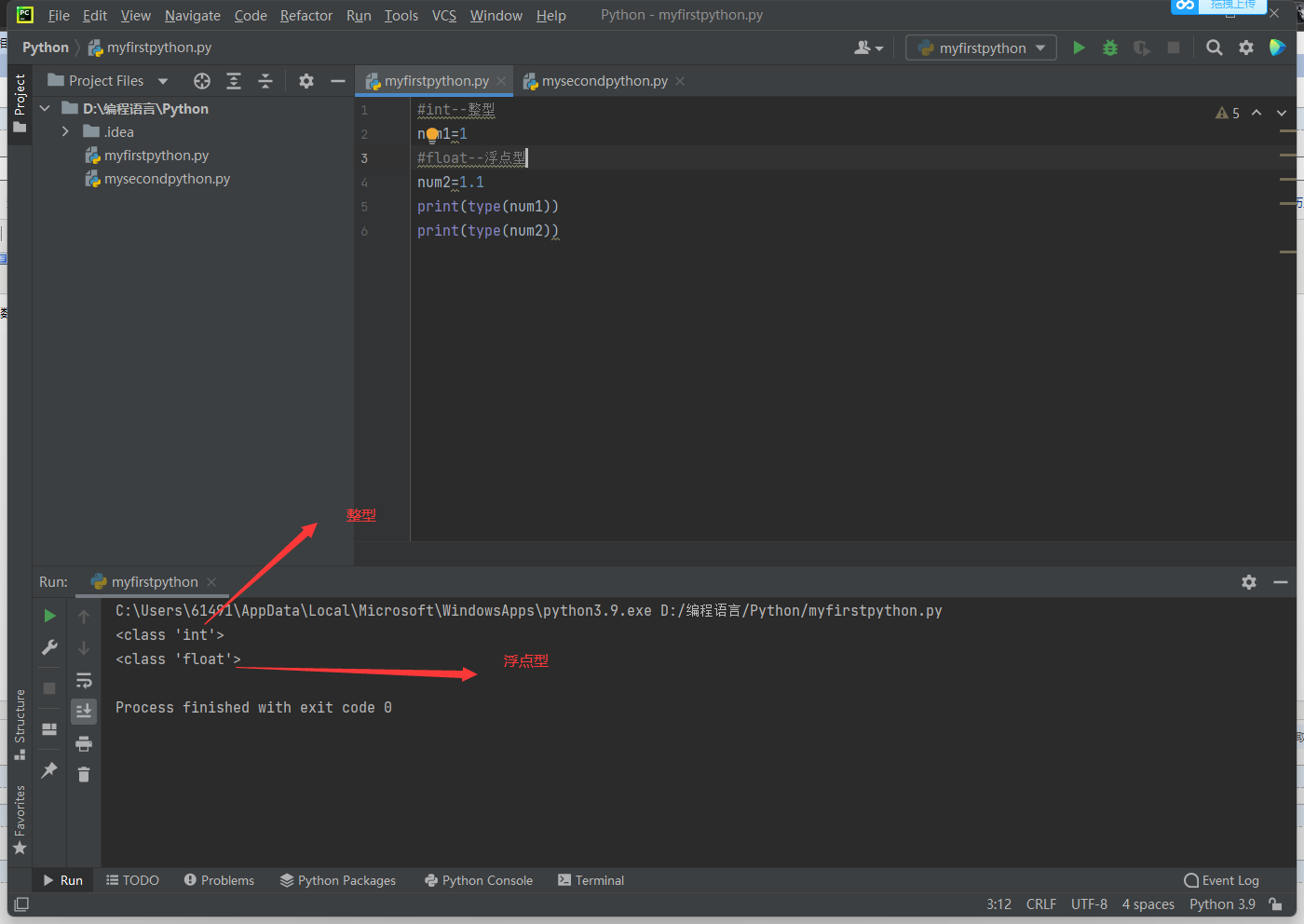Viewport: 1304px width, 924px height.
Task: Switch to myfirstpython.py editor tab
Action: [x=436, y=81]
